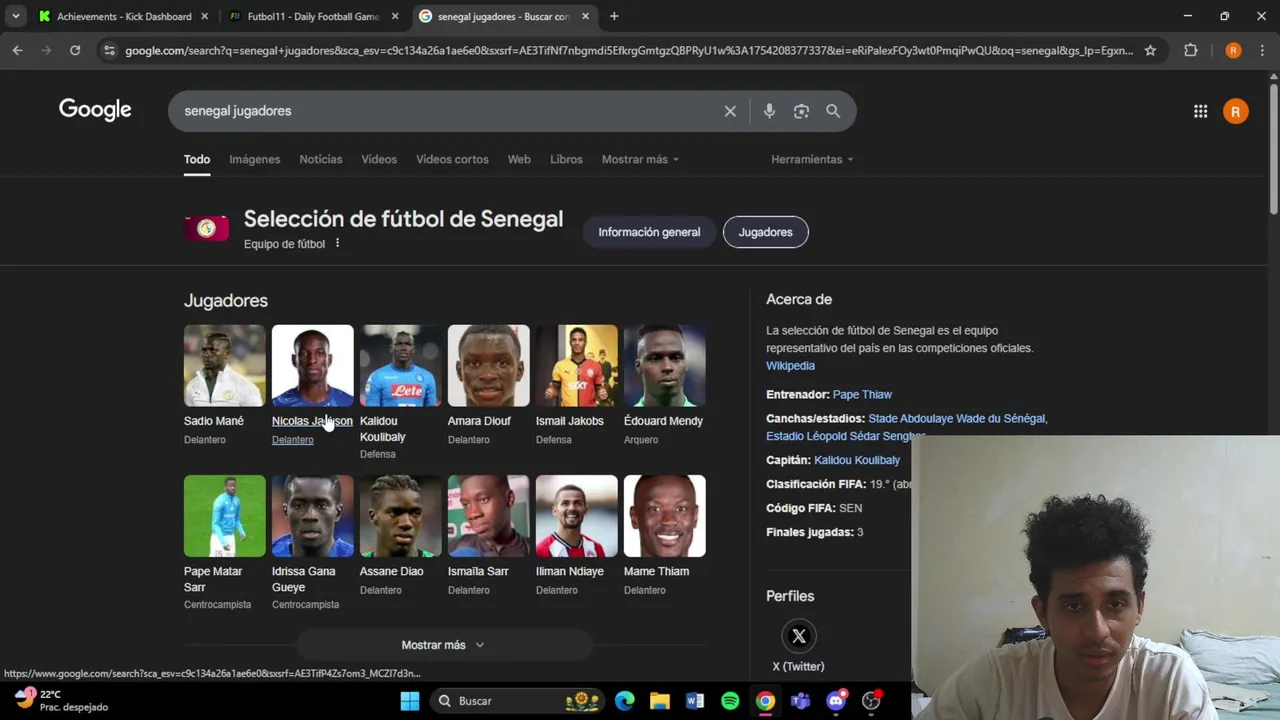Open the Google apps grid
Image resolution: width=1280 pixels, height=720 pixels.
point(1200,112)
